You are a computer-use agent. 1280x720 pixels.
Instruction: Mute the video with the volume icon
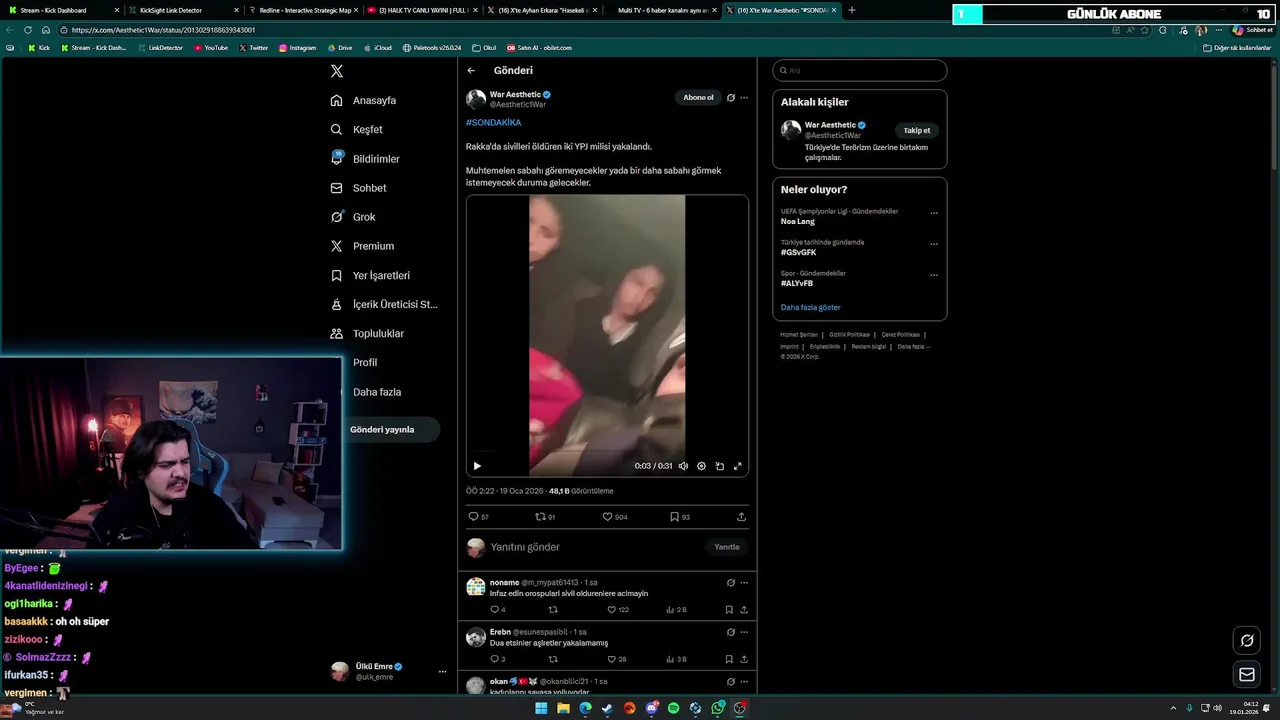(683, 466)
